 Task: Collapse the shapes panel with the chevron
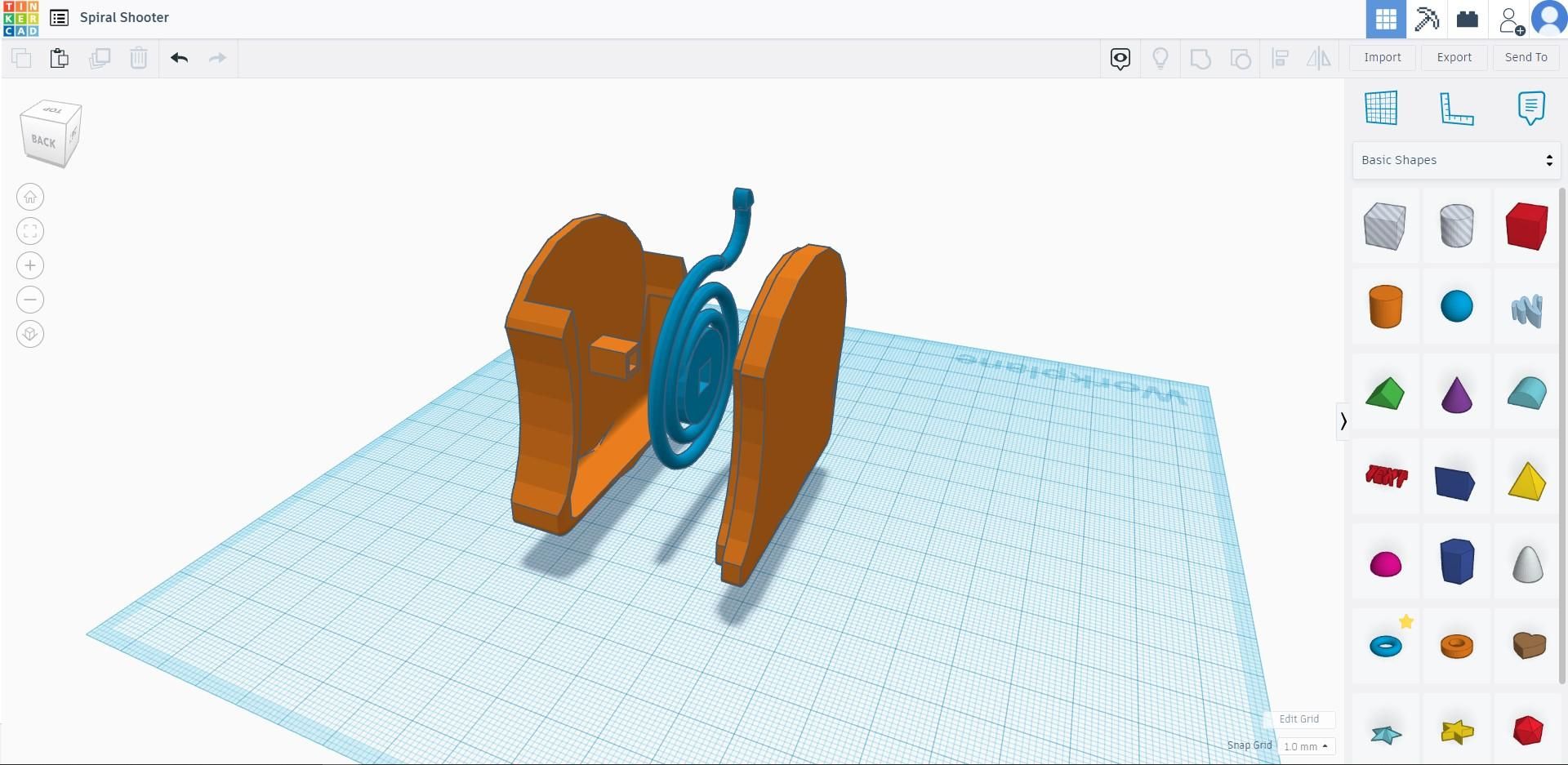(x=1343, y=421)
